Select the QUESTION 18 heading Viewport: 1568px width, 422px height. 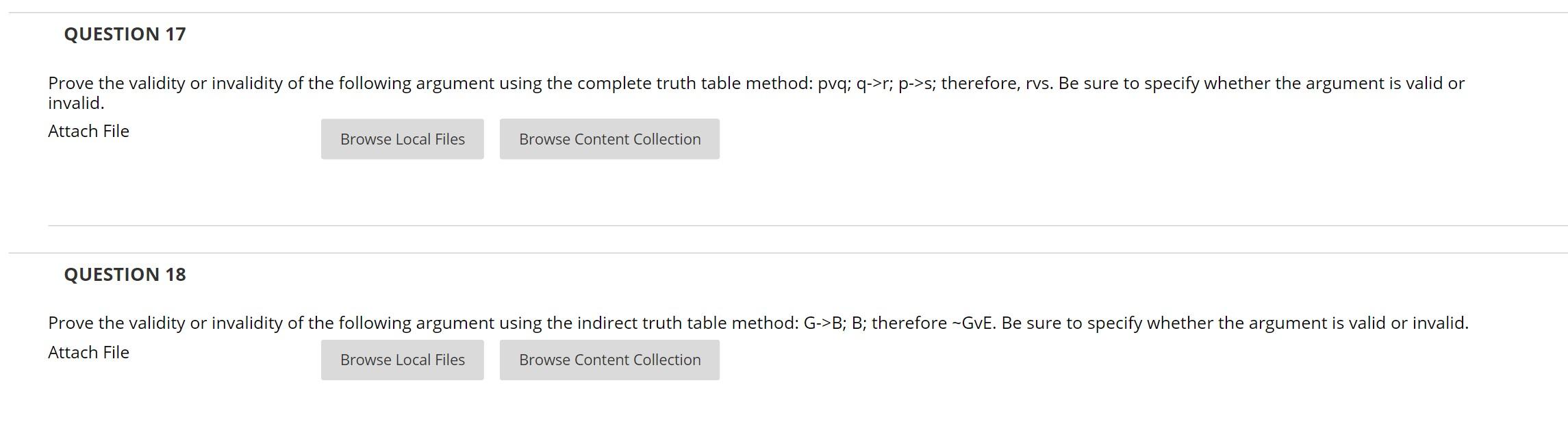click(x=124, y=273)
